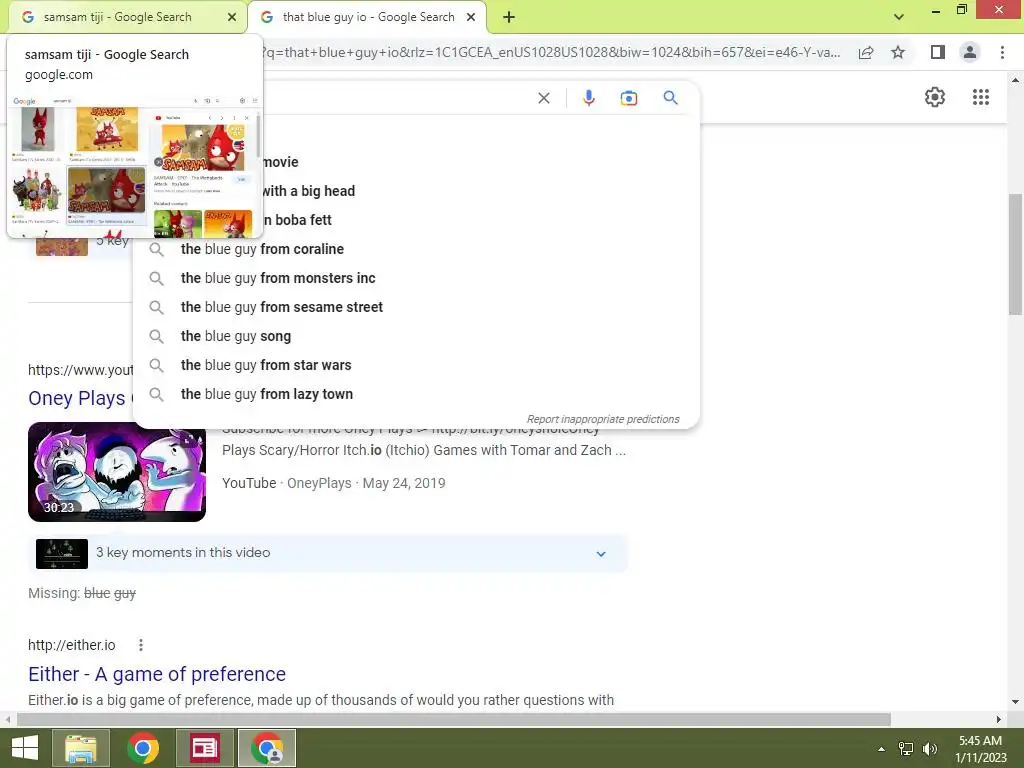This screenshot has width=1024, height=768.
Task: Open File Explorer from taskbar
Action: pos(81,748)
